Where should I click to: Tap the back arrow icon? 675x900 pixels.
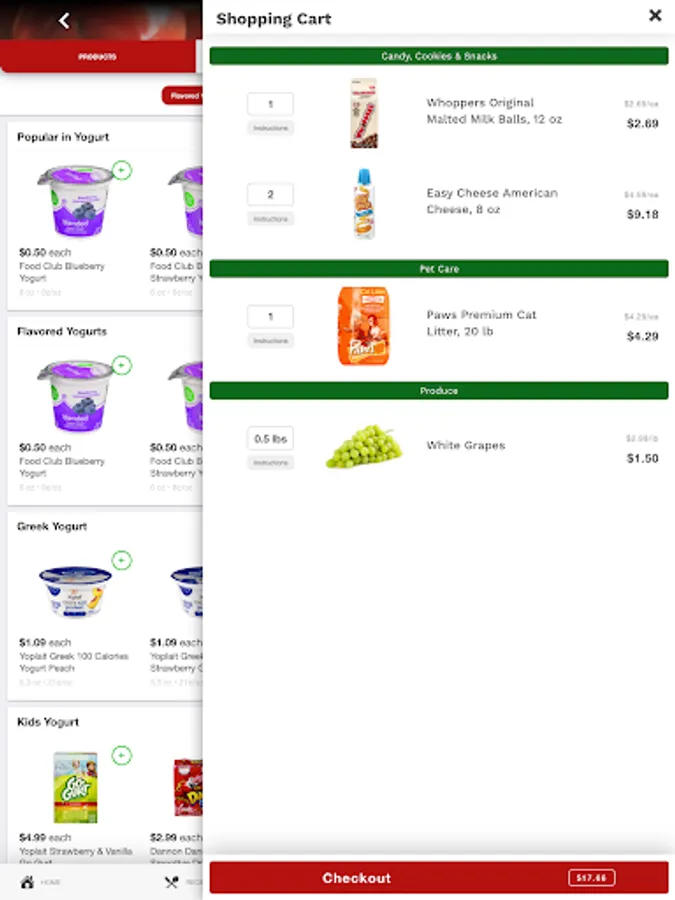[64, 21]
